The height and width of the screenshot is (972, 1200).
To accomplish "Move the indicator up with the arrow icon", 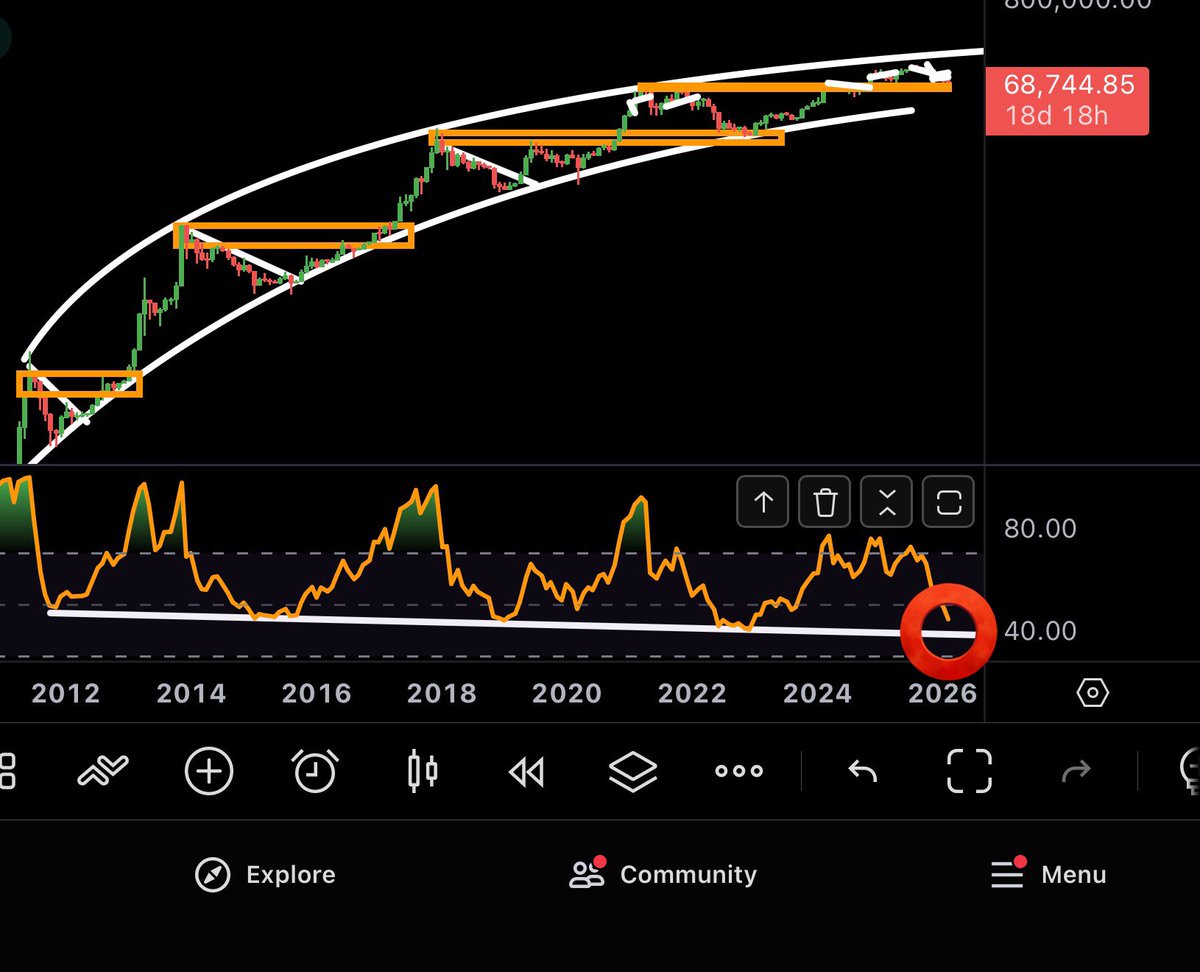I will click(x=763, y=502).
